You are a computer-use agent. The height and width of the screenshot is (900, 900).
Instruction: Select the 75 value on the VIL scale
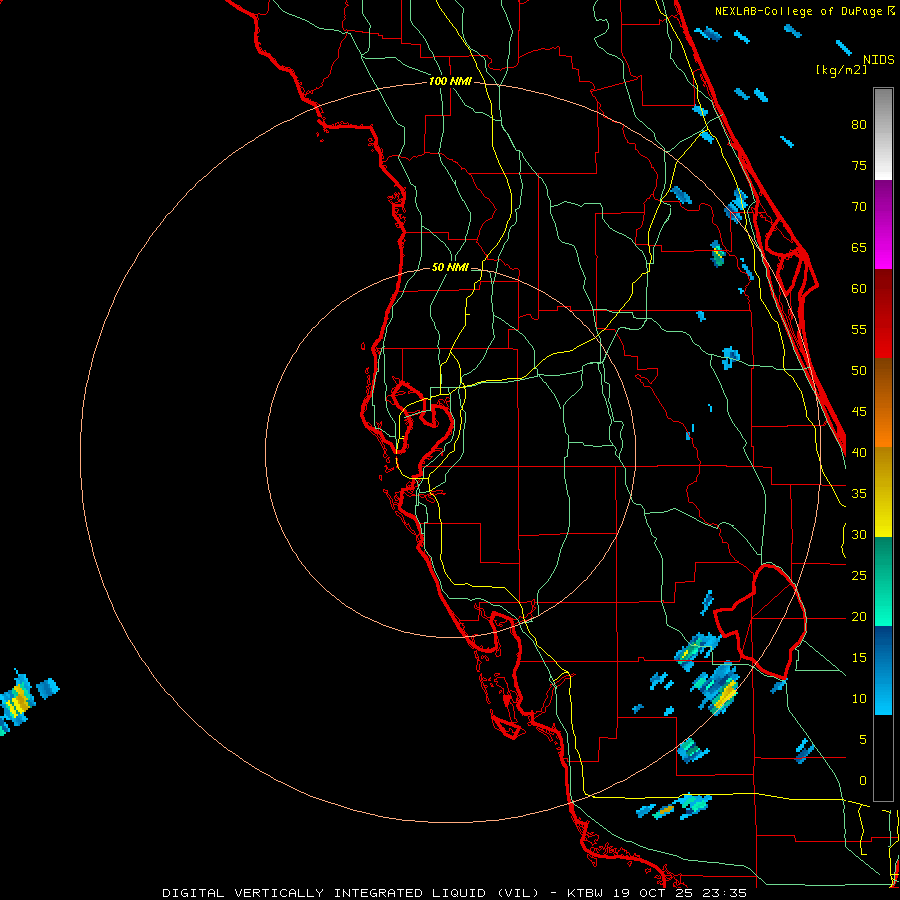click(859, 165)
